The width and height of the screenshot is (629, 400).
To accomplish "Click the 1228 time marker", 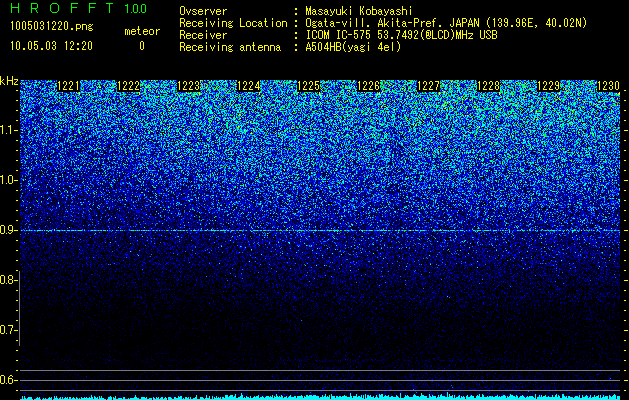I will click(488, 86).
